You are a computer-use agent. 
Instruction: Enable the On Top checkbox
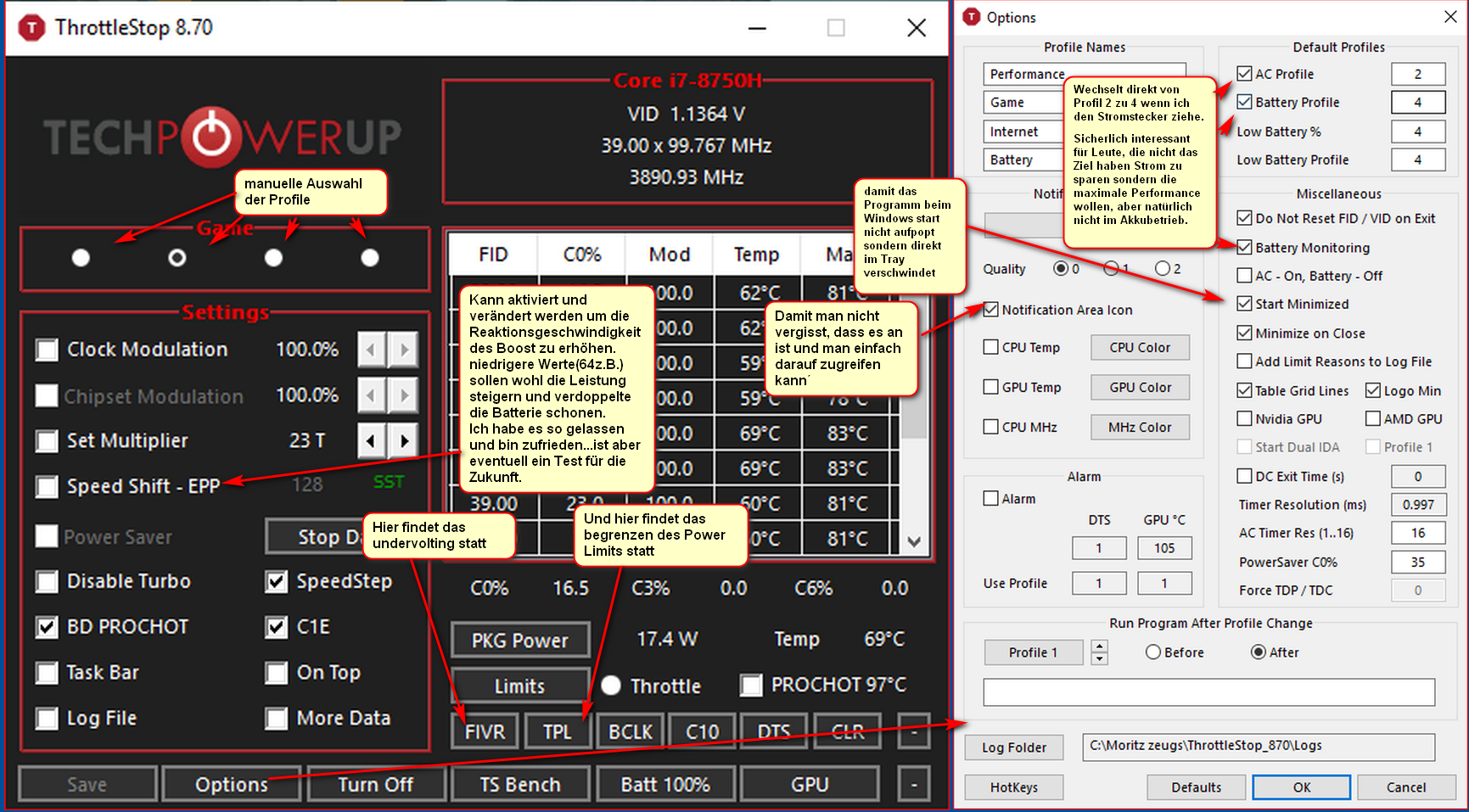pyautogui.click(x=276, y=673)
